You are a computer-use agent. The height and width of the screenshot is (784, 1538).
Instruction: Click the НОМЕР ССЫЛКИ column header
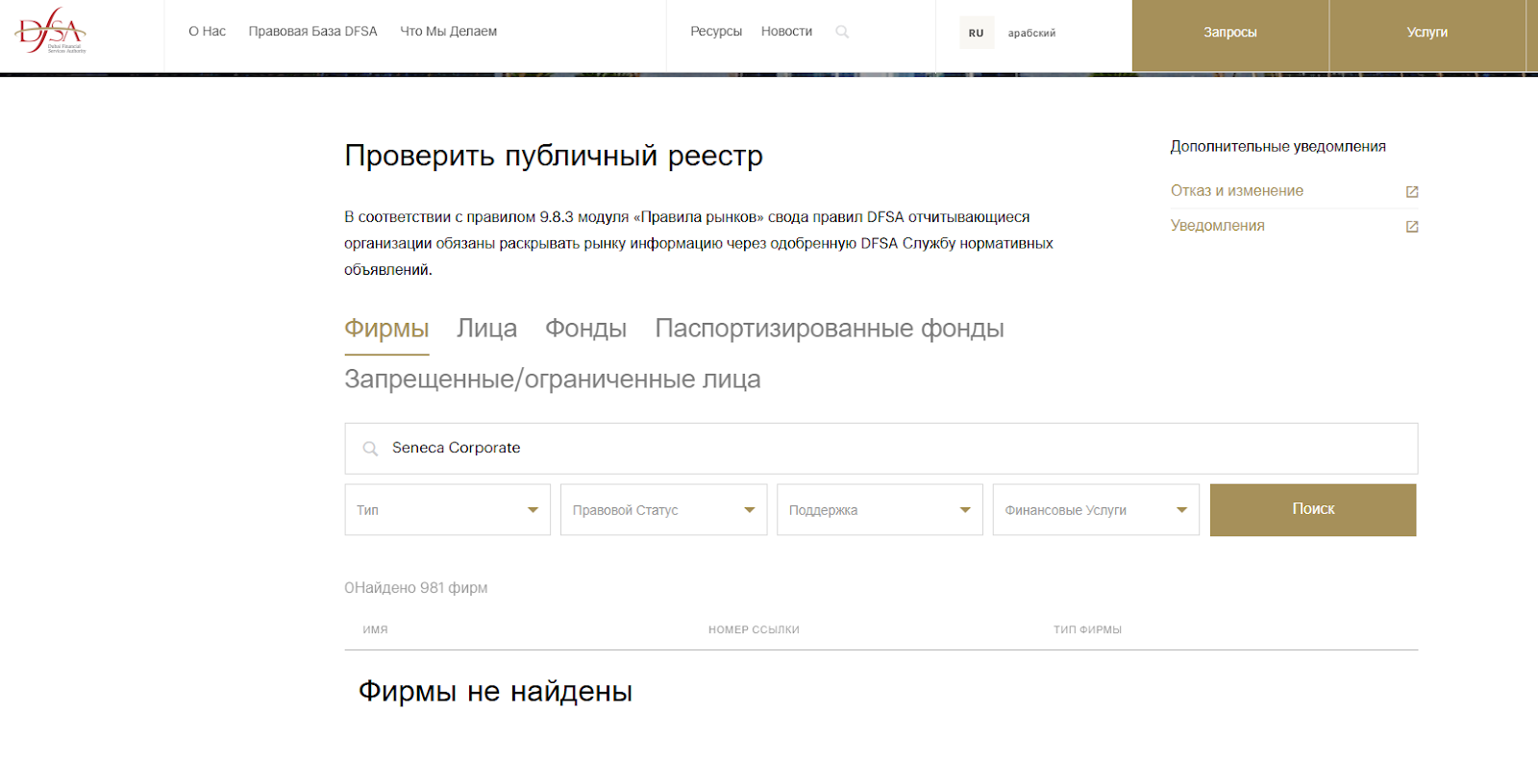click(x=754, y=630)
